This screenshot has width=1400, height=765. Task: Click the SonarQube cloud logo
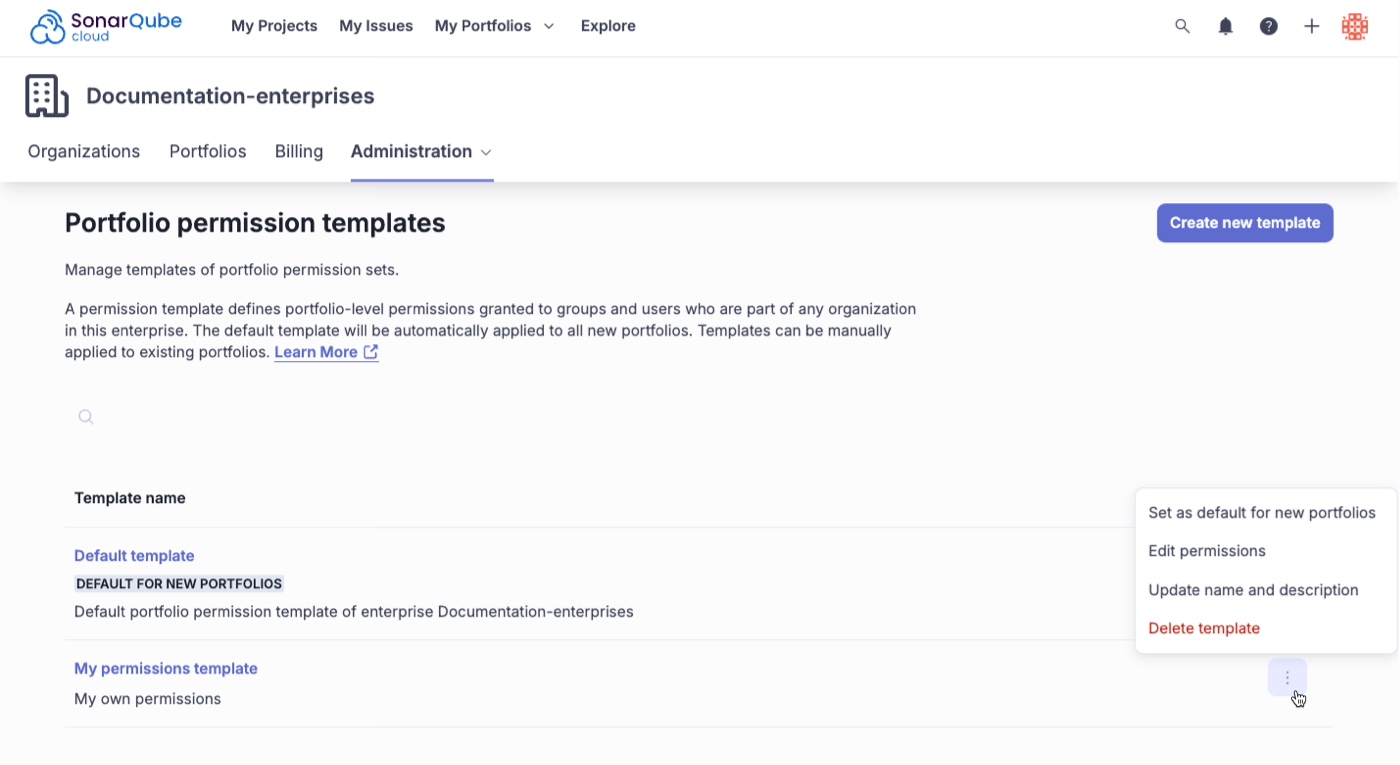(x=105, y=28)
